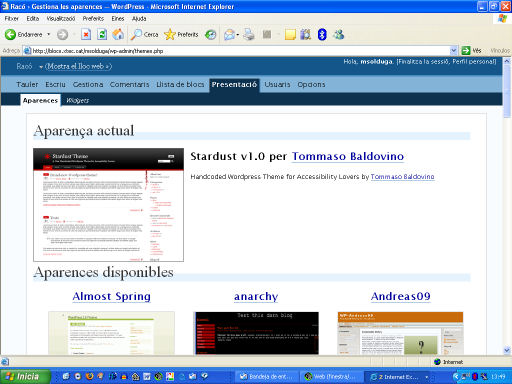This screenshot has width=512, height=384.
Task: Switch to the Usuaris tab
Action: (277, 85)
